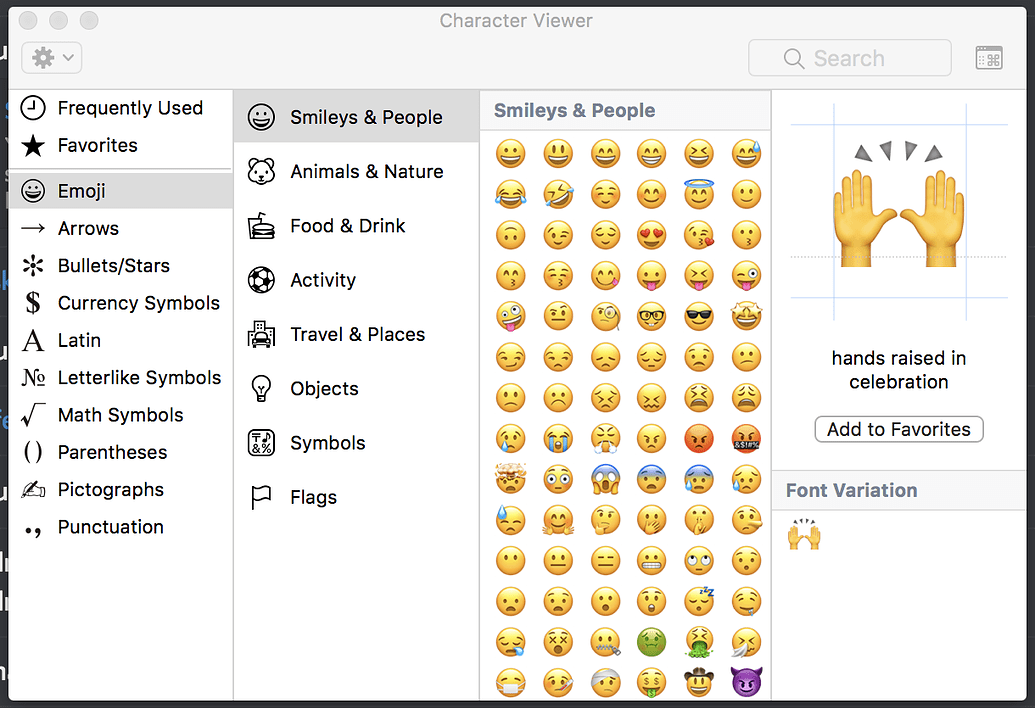Open the gear action dropdown menu
1035x708 pixels.
pyautogui.click(x=51, y=58)
